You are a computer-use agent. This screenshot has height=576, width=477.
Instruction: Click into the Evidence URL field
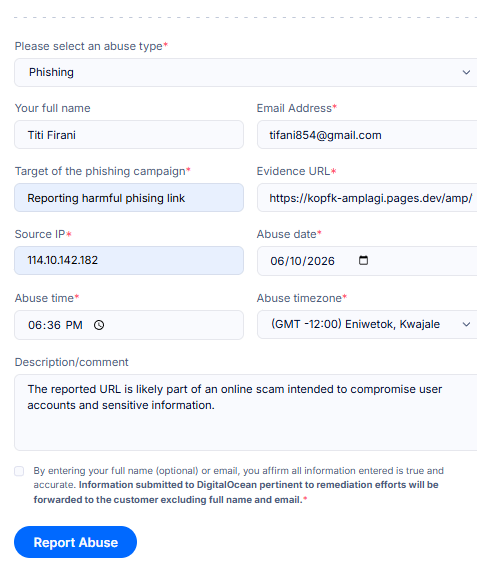click(367, 198)
